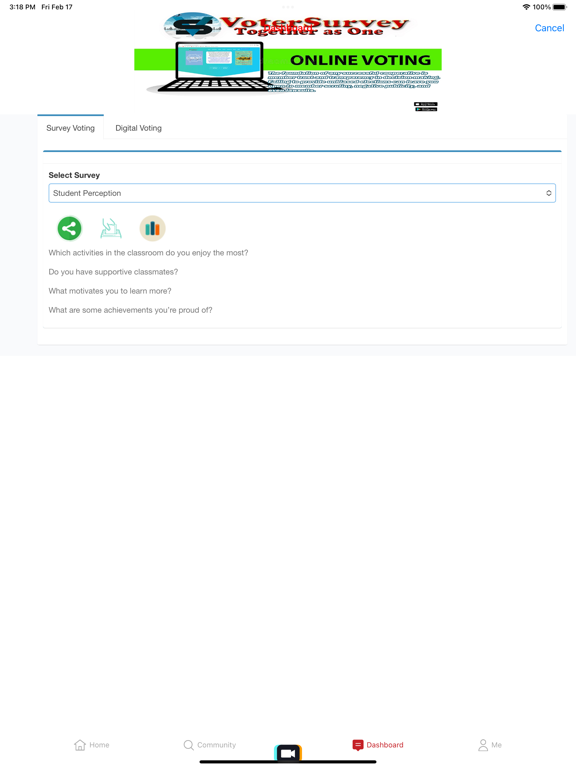
Task: Open the video camera button
Action: coord(288,753)
